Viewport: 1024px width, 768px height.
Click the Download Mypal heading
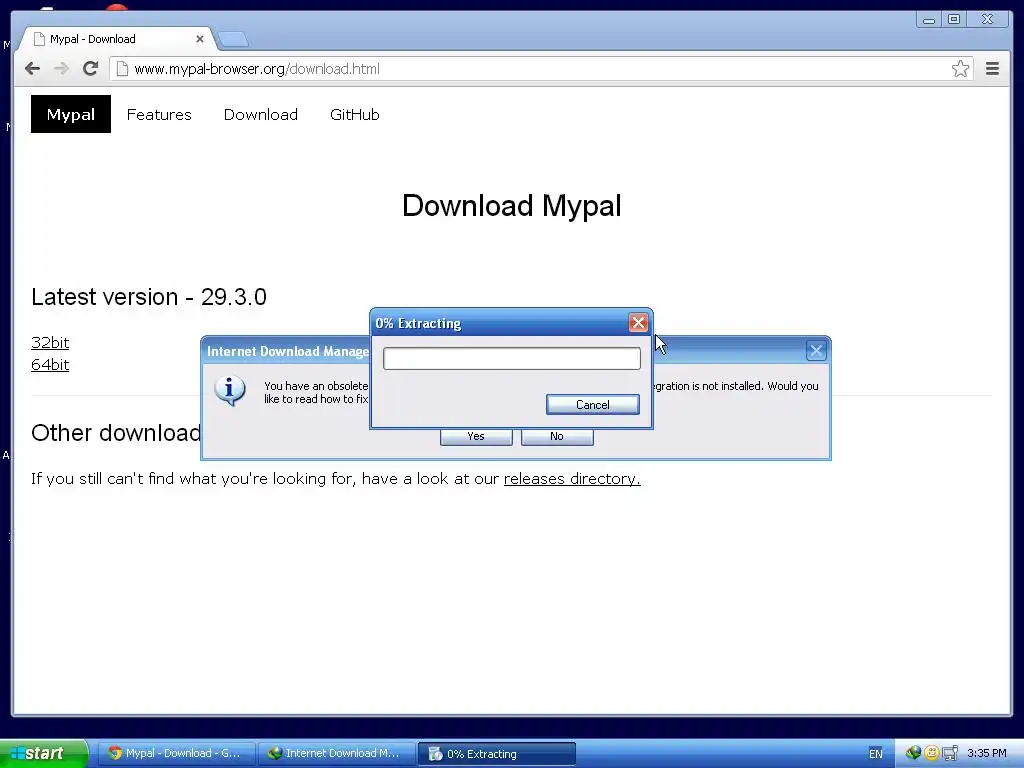click(511, 206)
